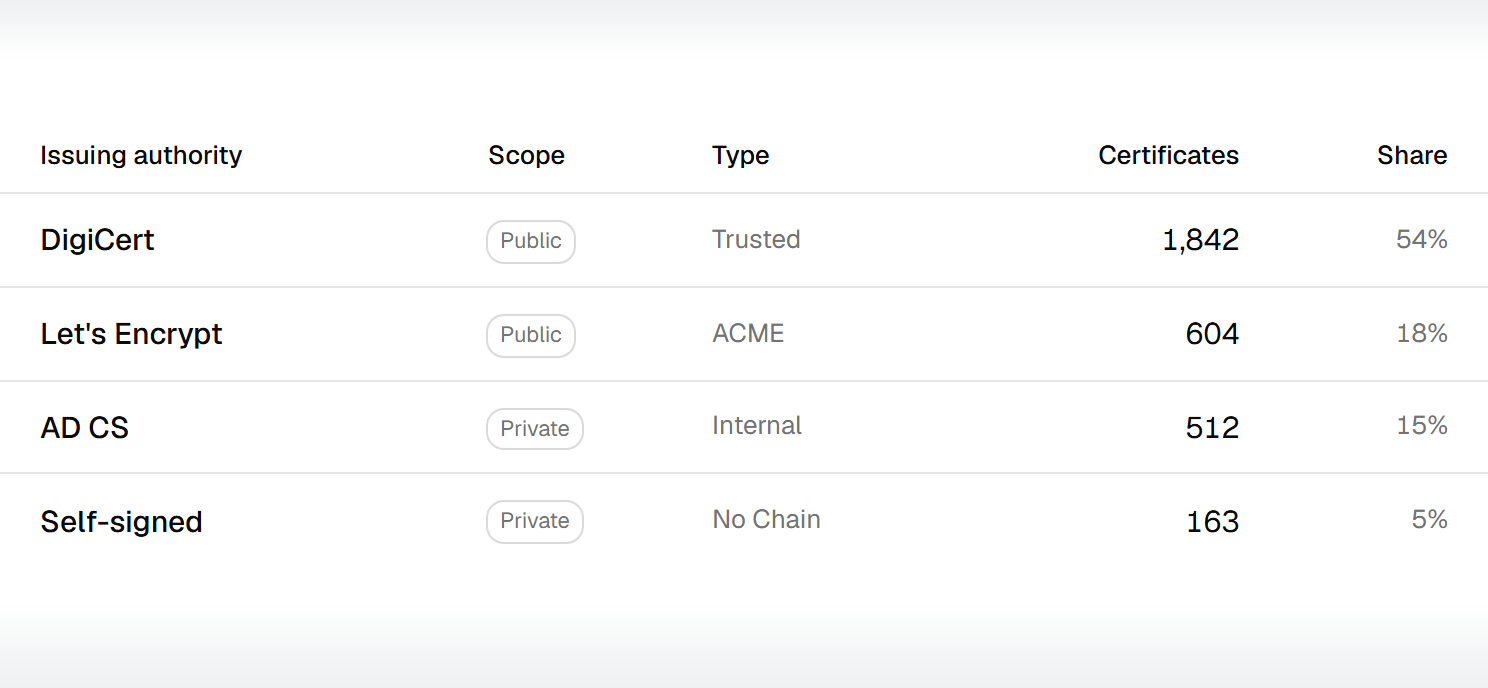Click the ACME type label
This screenshot has width=1488, height=688.
click(748, 333)
